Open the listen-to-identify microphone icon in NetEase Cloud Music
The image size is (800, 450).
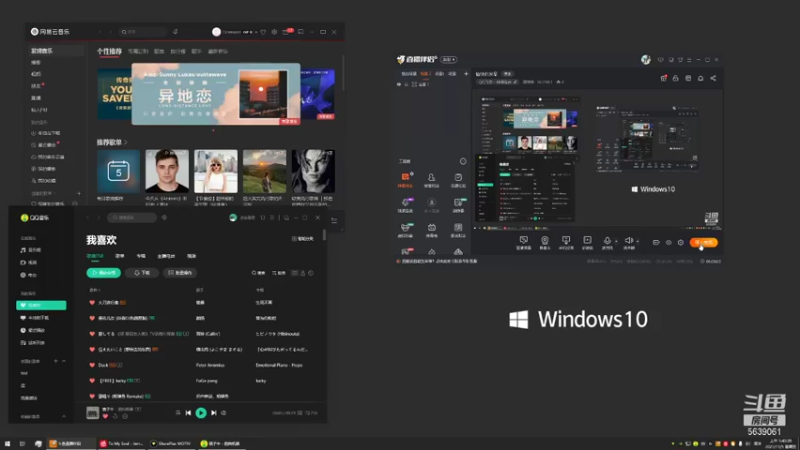176,32
